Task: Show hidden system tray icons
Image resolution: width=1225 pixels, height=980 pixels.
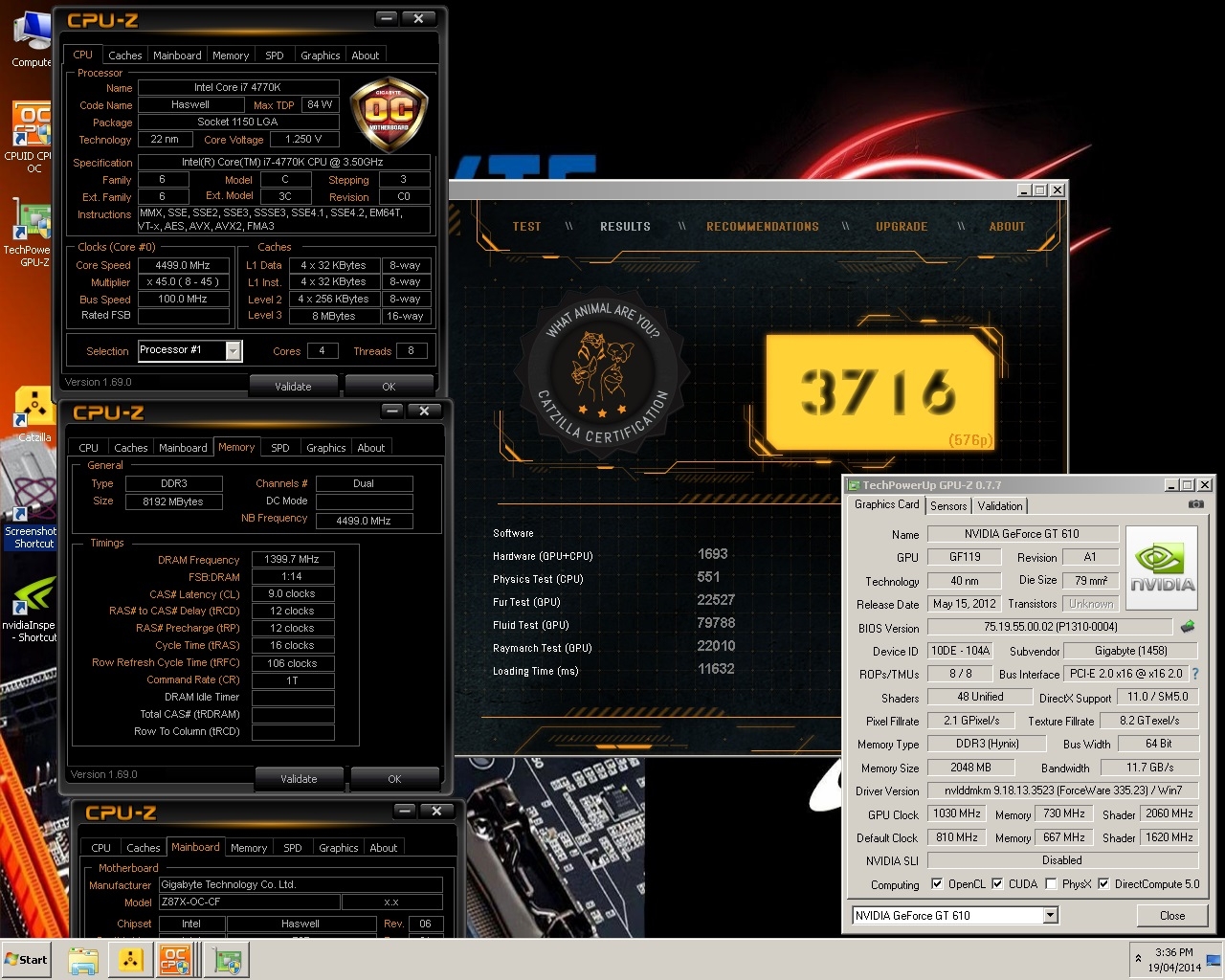Action: [1138, 959]
